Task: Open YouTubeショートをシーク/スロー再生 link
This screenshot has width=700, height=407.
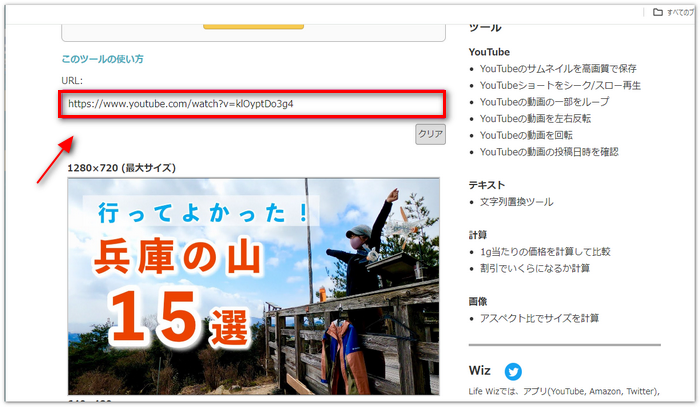Action: (x=558, y=85)
